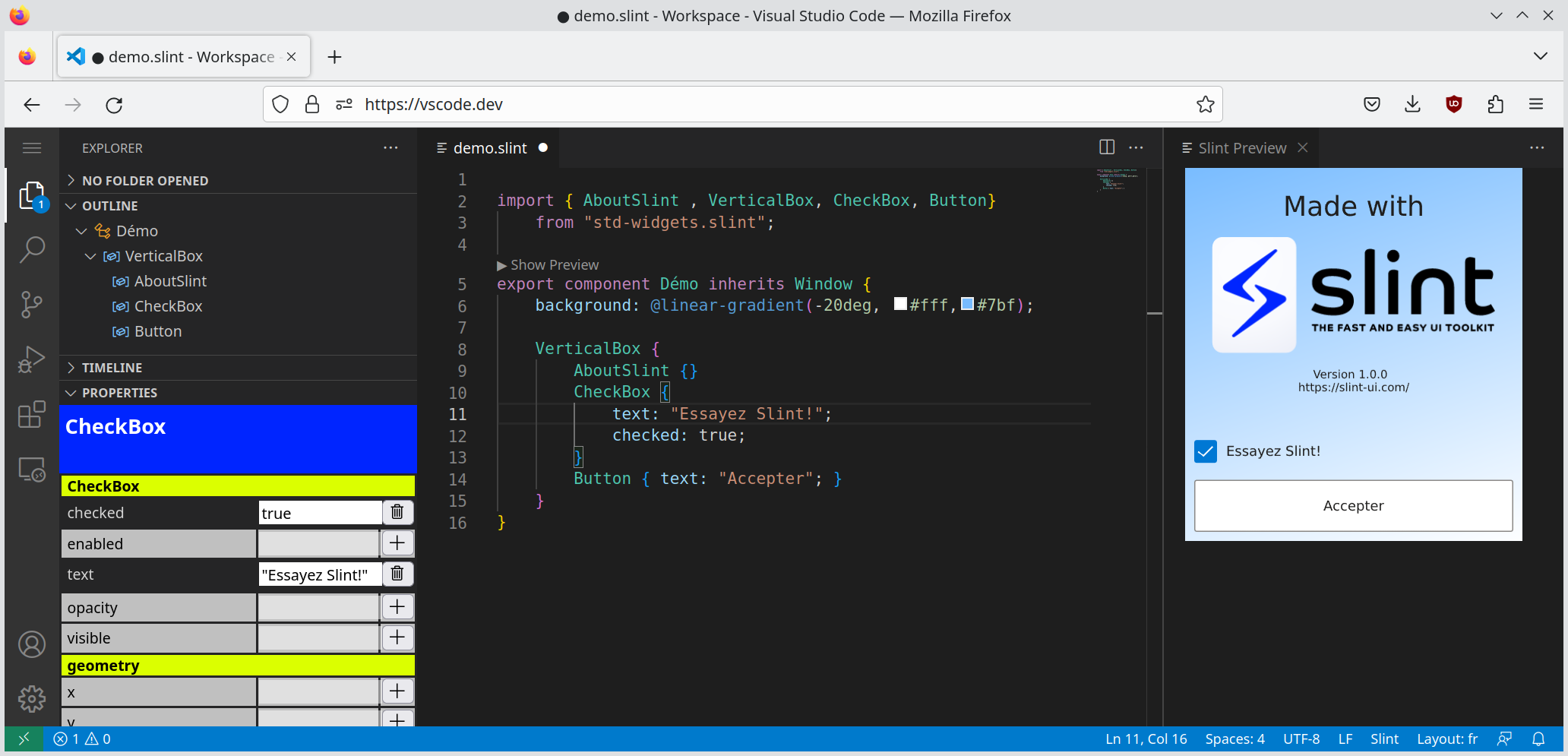Image resolution: width=1568 pixels, height=756 pixels.
Task: Click the #7bf color swatch in code
Action: tap(967, 304)
